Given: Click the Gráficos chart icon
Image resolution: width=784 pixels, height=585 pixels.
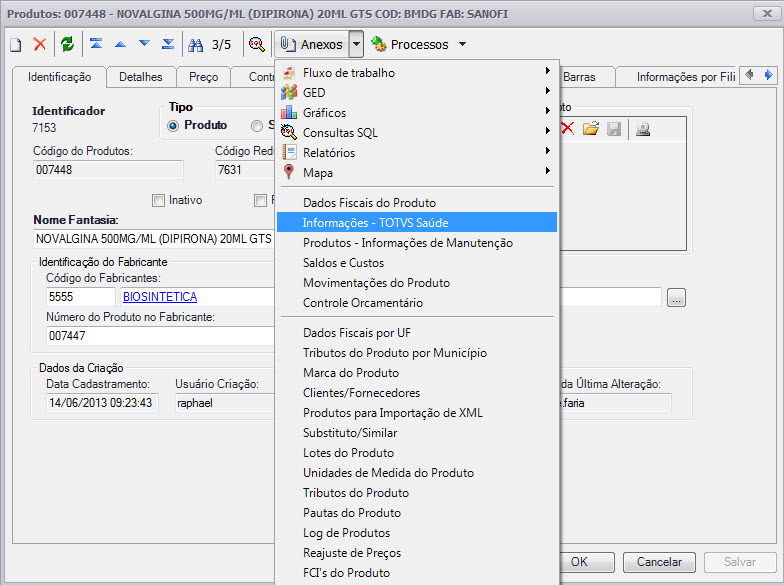Looking at the screenshot, I should [289, 112].
